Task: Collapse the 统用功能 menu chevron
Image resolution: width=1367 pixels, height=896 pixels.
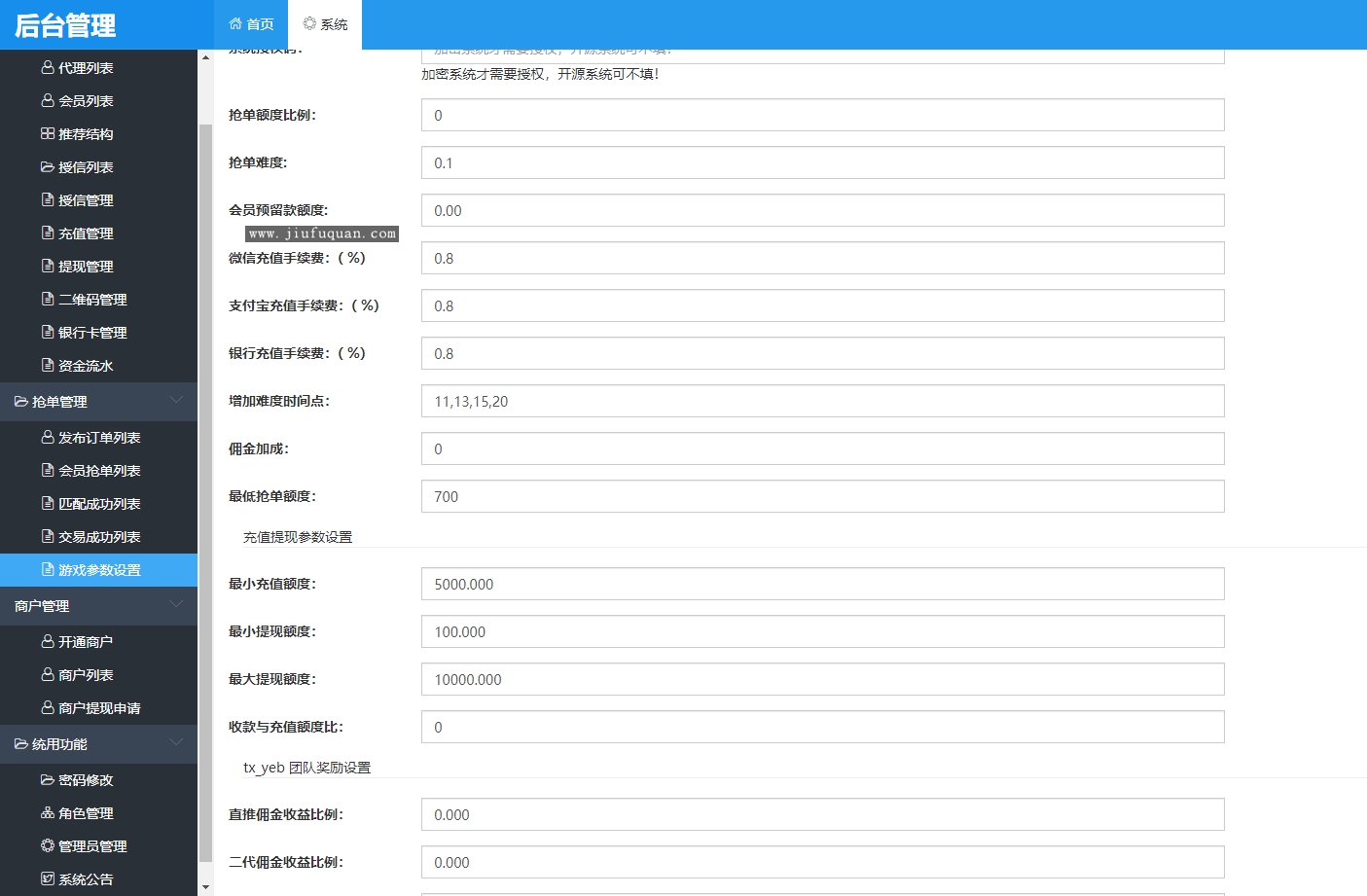Action: (176, 742)
